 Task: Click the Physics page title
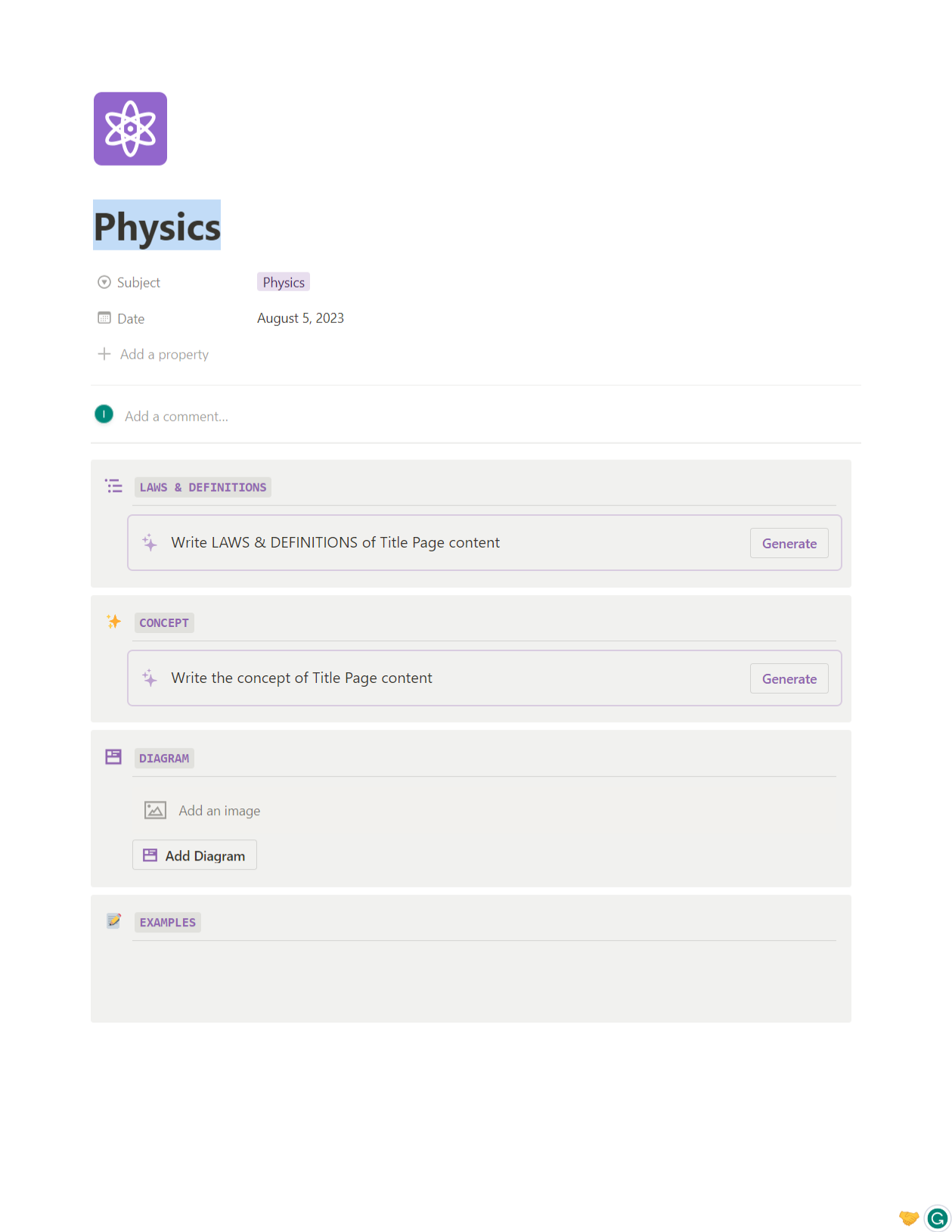tap(157, 226)
